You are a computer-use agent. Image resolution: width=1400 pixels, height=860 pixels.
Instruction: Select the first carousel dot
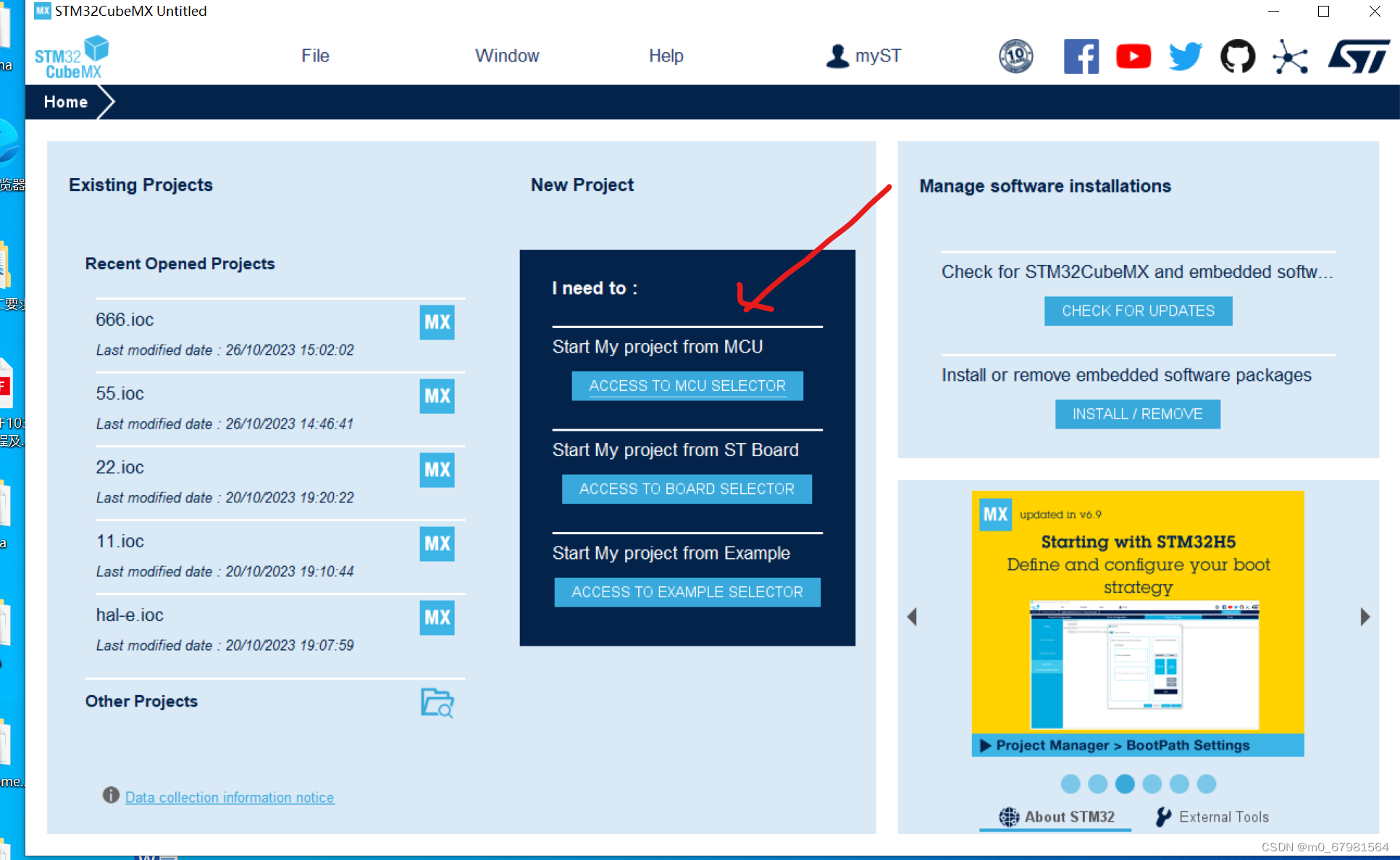(1070, 784)
